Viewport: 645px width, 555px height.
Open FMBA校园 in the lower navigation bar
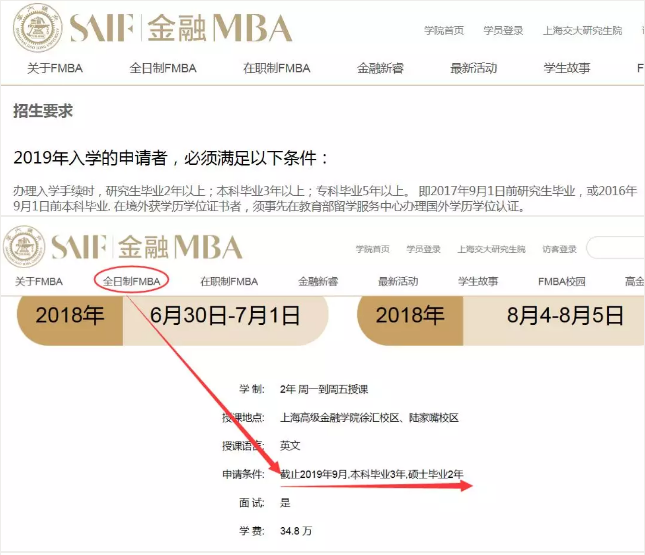(x=561, y=281)
